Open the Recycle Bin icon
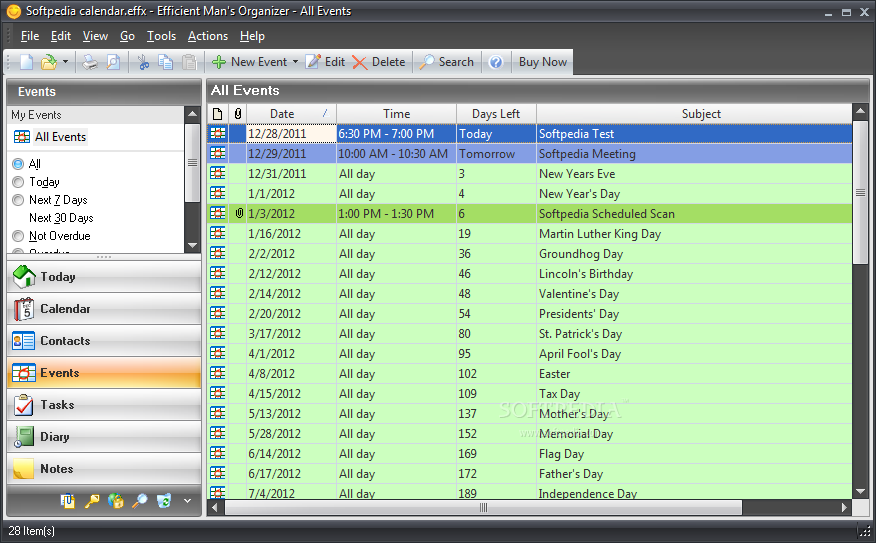876x543 pixels. click(x=164, y=501)
